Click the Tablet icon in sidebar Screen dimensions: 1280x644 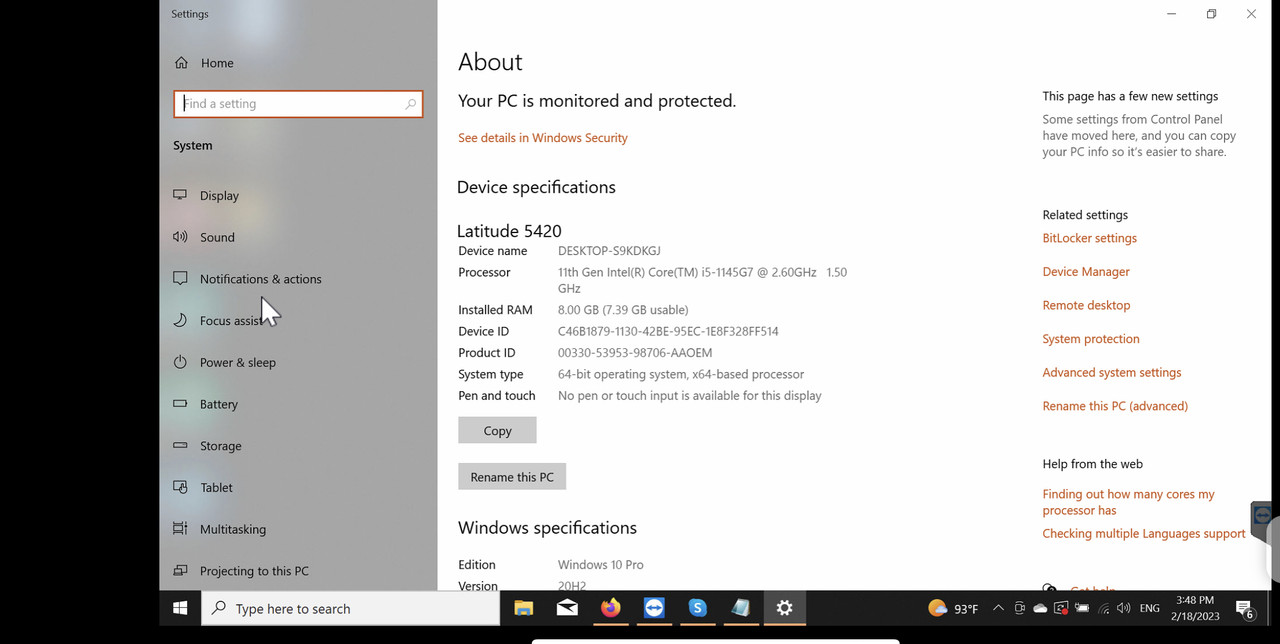pos(180,487)
